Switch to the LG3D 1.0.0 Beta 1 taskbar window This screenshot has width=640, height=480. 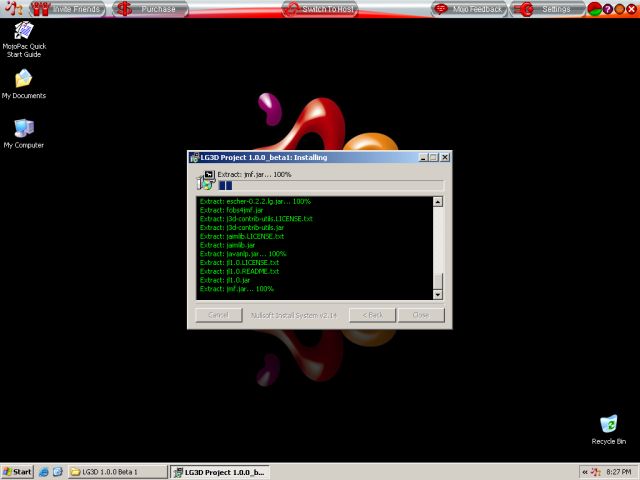[x=115, y=471]
